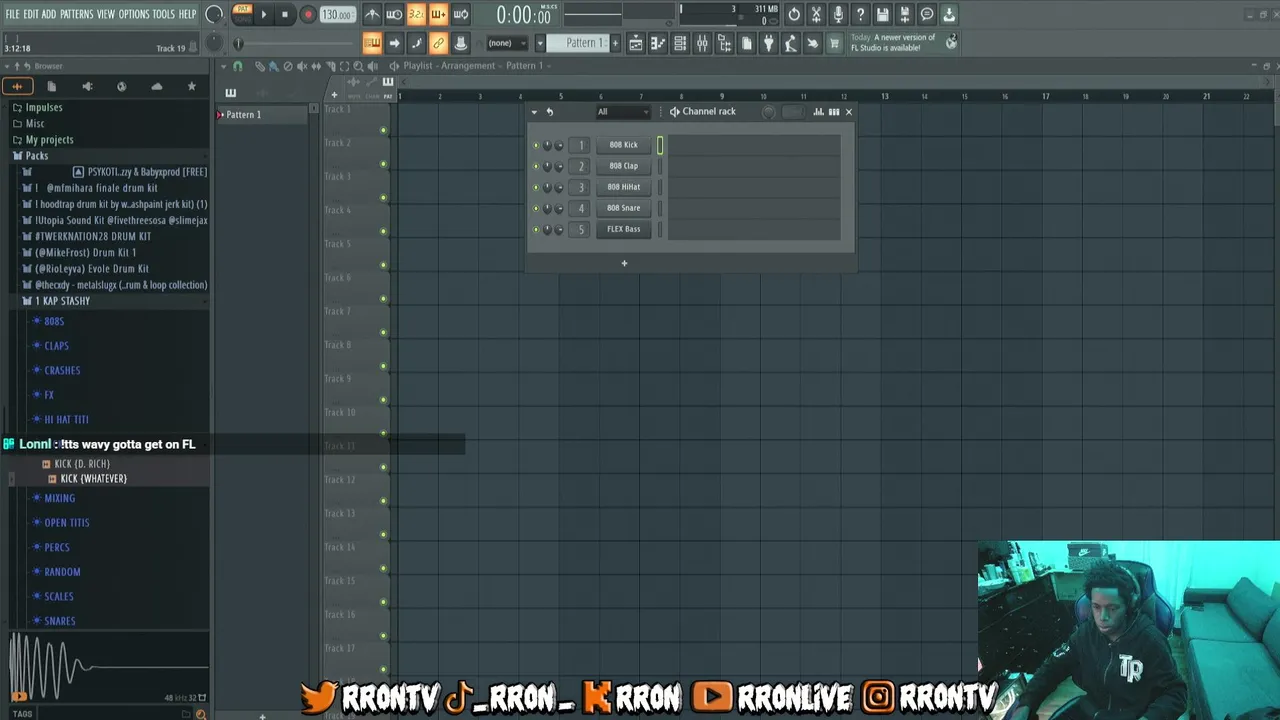1280x720 pixels.
Task: Open the 808 Kick channel button
Action: (x=623, y=145)
